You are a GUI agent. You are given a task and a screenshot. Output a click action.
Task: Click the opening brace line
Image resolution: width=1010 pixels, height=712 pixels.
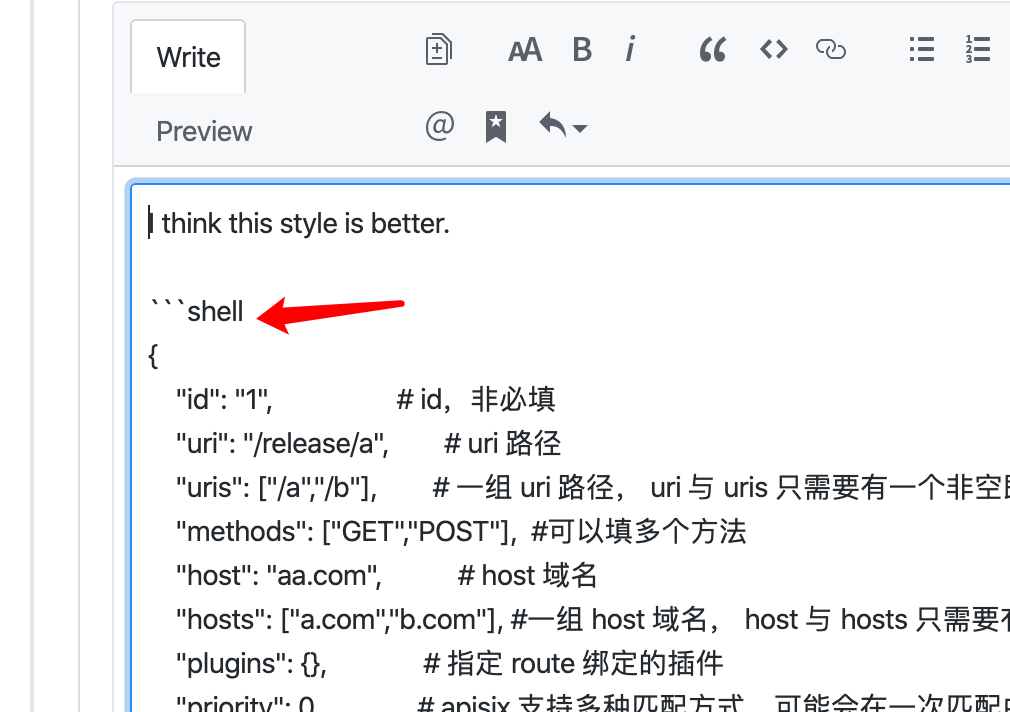[153, 356]
